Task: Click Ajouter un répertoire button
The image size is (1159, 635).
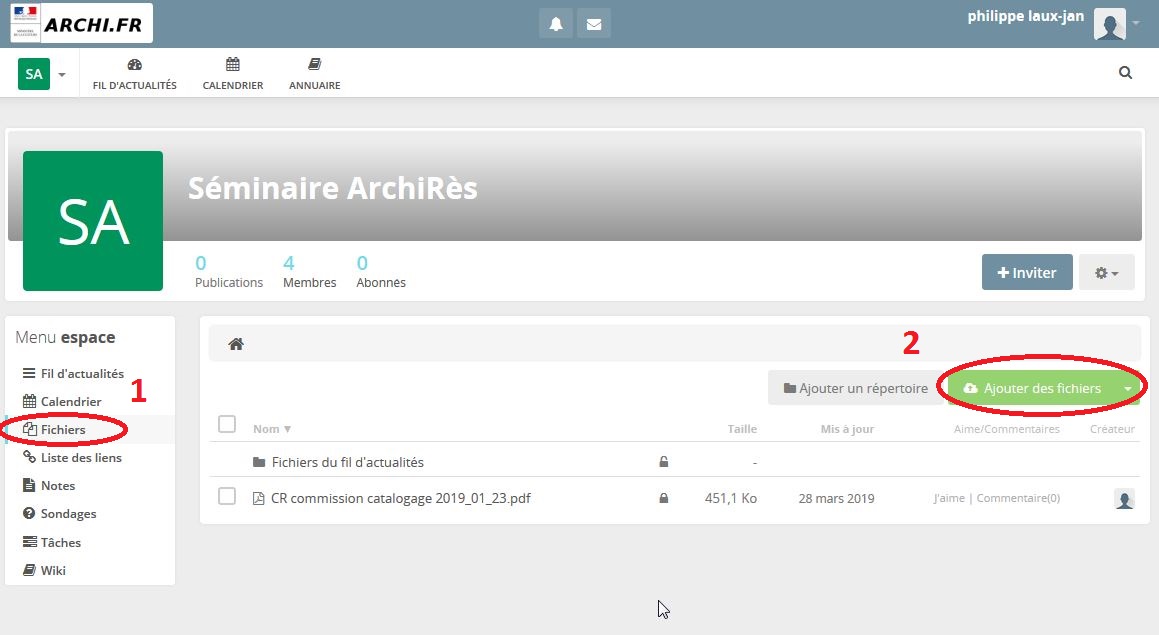Action: pos(855,388)
